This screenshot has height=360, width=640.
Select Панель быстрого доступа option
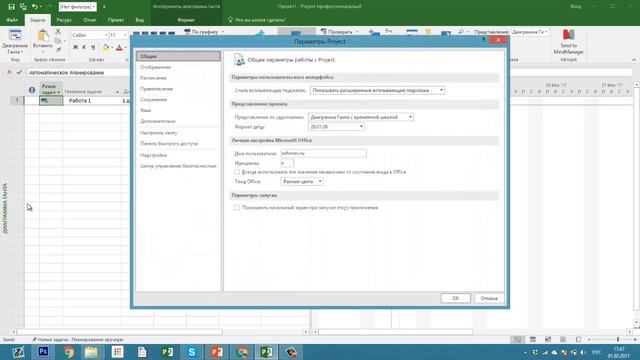point(178,143)
